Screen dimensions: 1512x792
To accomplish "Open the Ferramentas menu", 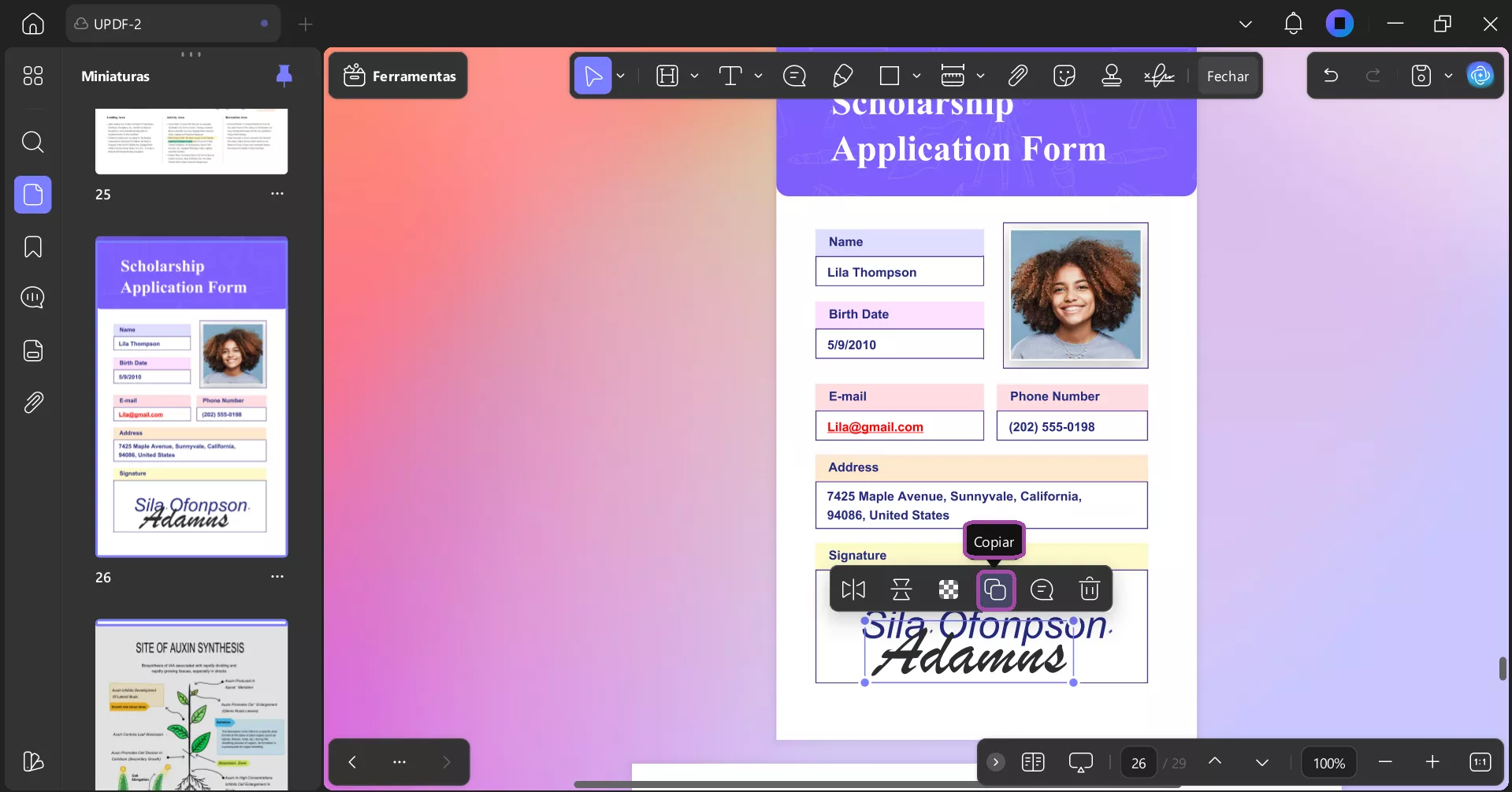I will pos(399,76).
